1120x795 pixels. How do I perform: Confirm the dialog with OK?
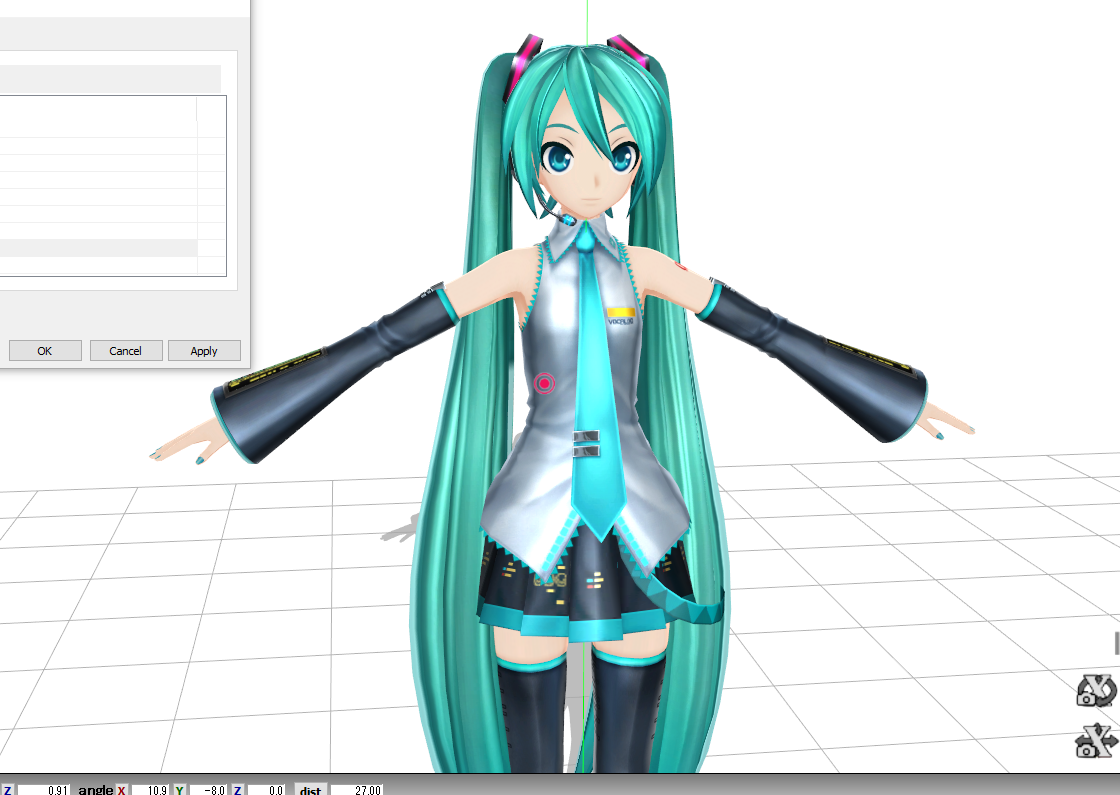(x=45, y=351)
